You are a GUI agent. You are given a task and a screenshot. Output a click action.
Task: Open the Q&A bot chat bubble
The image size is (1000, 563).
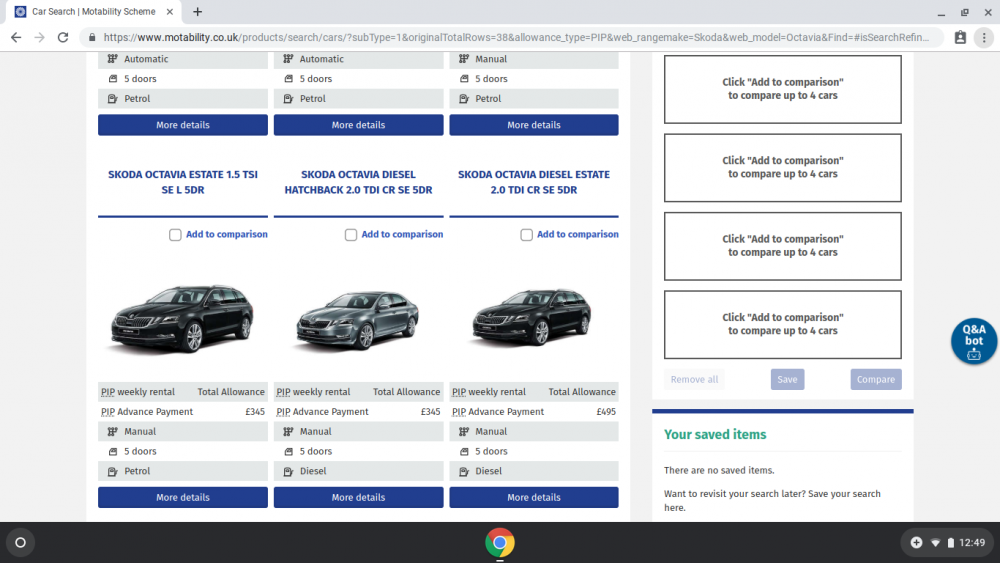(973, 341)
